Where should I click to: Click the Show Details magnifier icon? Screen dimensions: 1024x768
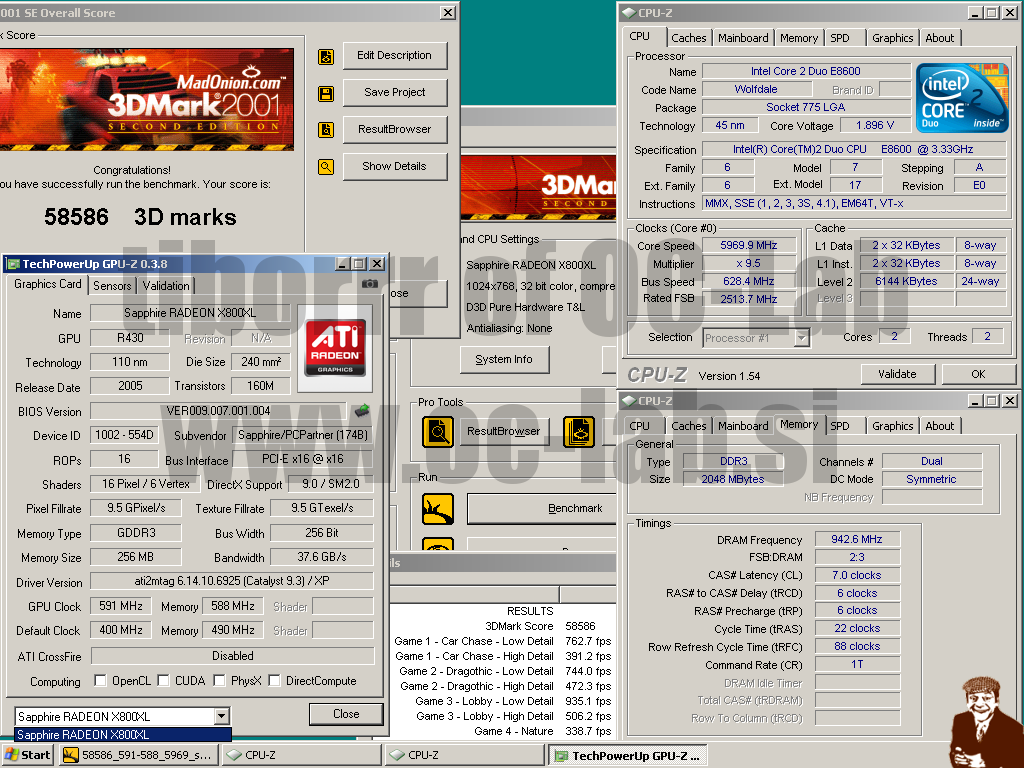[x=326, y=167]
